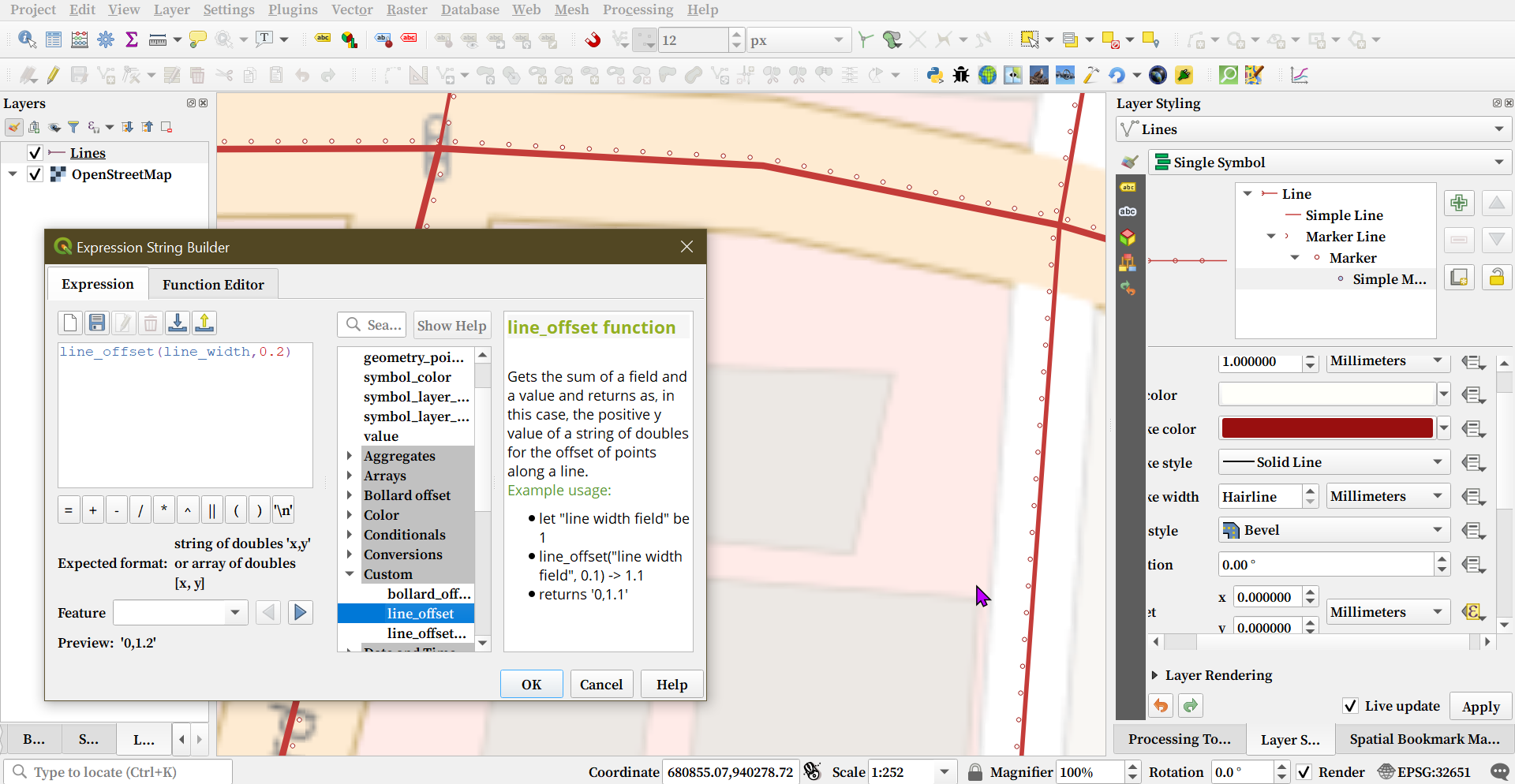Open the Single Symbol renderer dropdown
Viewport: 1515px width, 784px height.
[1330, 162]
